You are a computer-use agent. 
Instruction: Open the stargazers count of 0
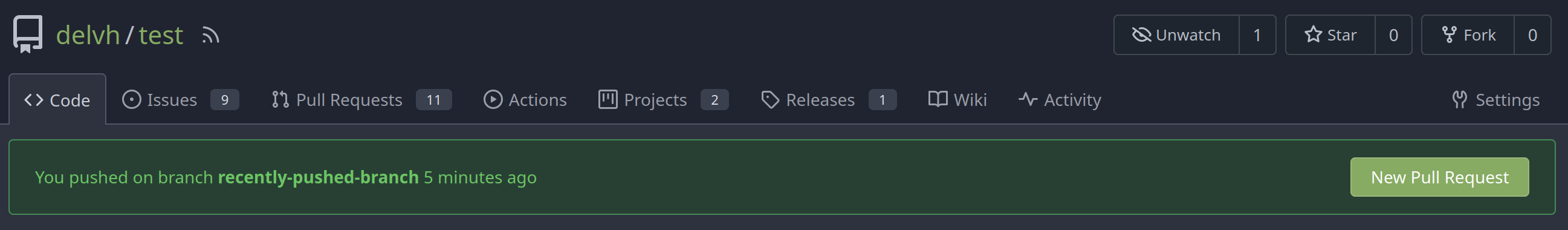coord(1393,34)
